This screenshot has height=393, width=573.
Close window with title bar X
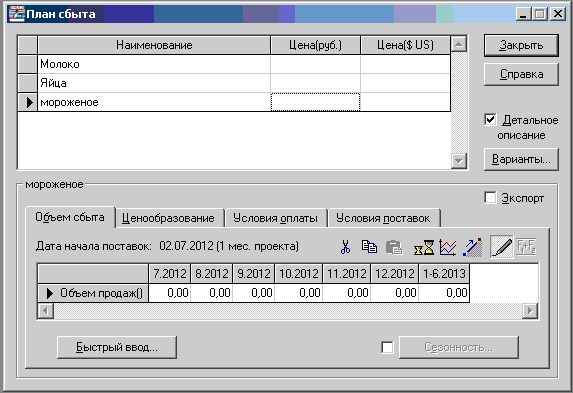(x=558, y=14)
